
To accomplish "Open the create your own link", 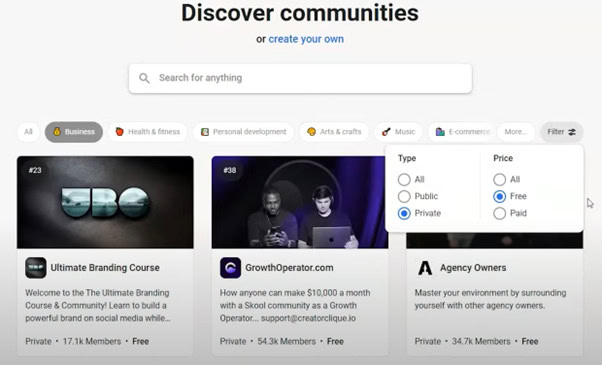I will (x=306, y=39).
